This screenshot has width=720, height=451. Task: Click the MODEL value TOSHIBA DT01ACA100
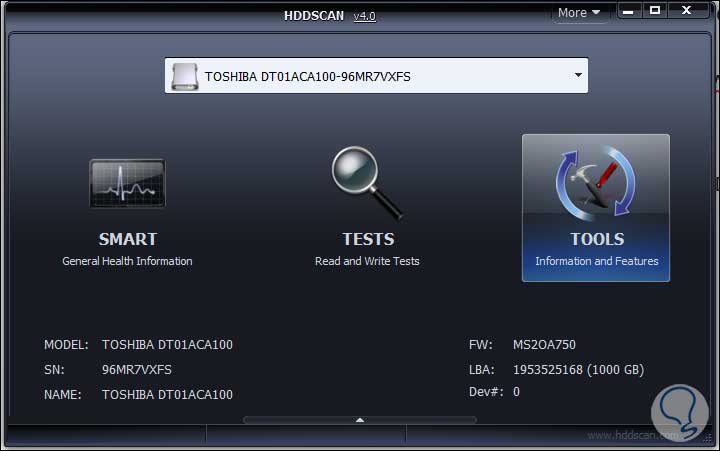coord(167,344)
